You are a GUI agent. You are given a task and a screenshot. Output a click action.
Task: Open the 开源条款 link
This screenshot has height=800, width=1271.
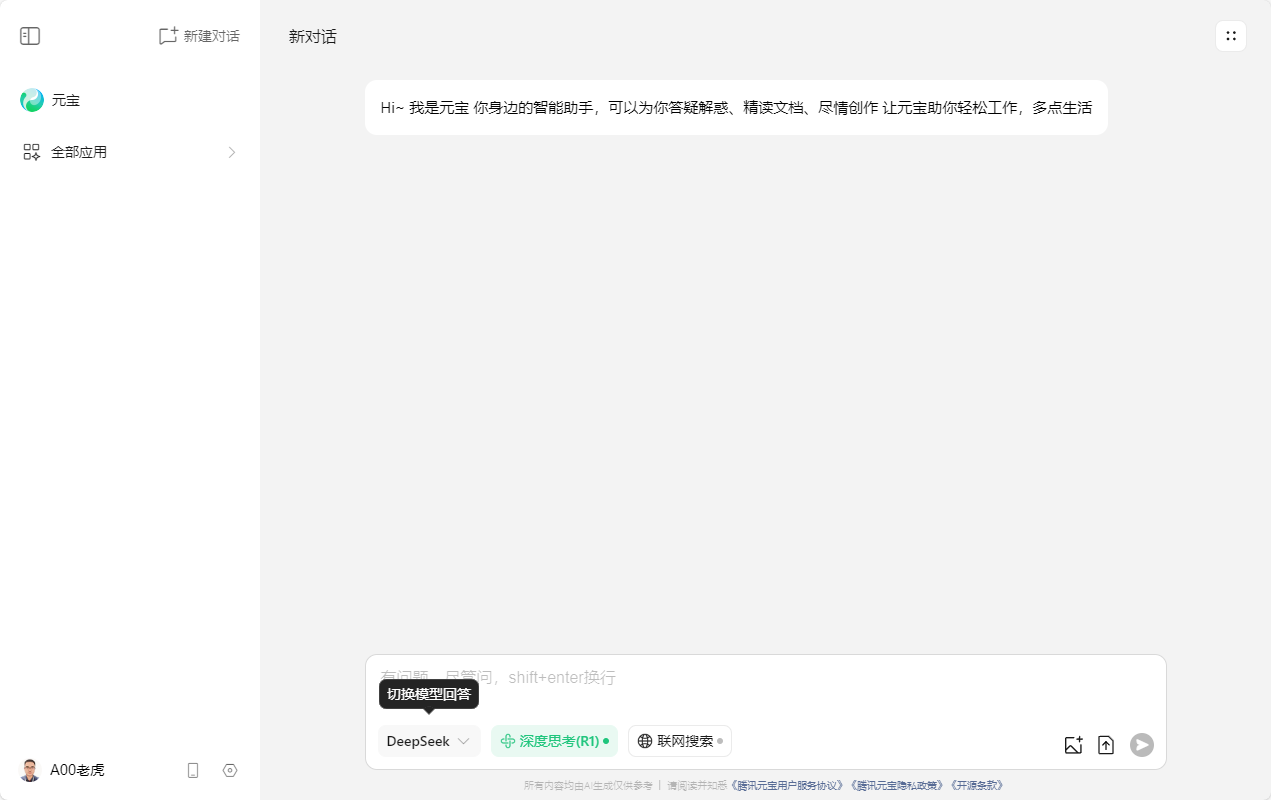click(978, 785)
